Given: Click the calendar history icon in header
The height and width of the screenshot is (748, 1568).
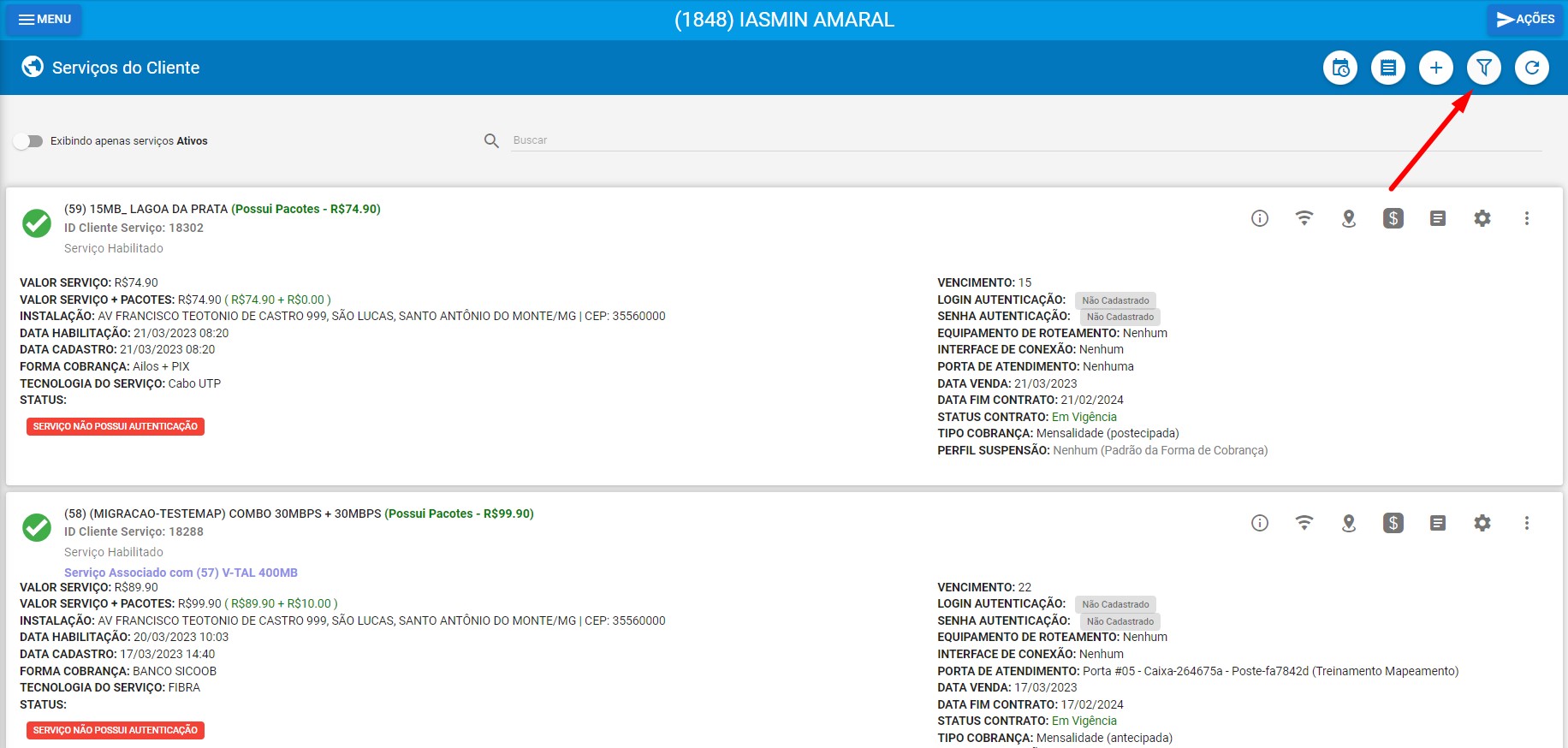Looking at the screenshot, I should tap(1340, 68).
